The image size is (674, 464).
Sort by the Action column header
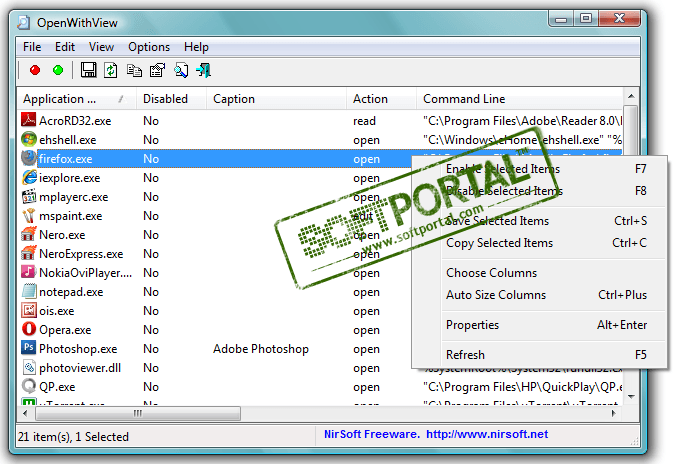pyautogui.click(x=382, y=99)
